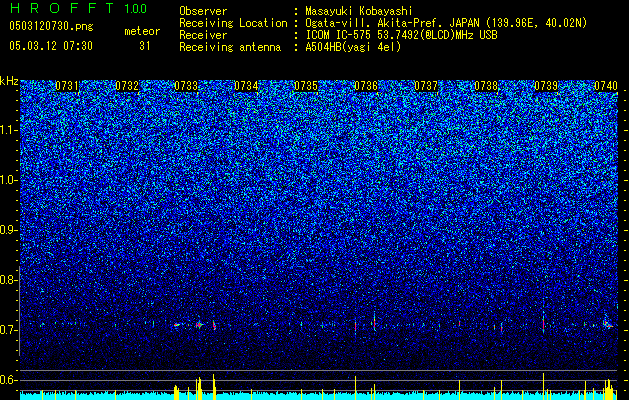Click the 0731 time marker

coord(67,86)
